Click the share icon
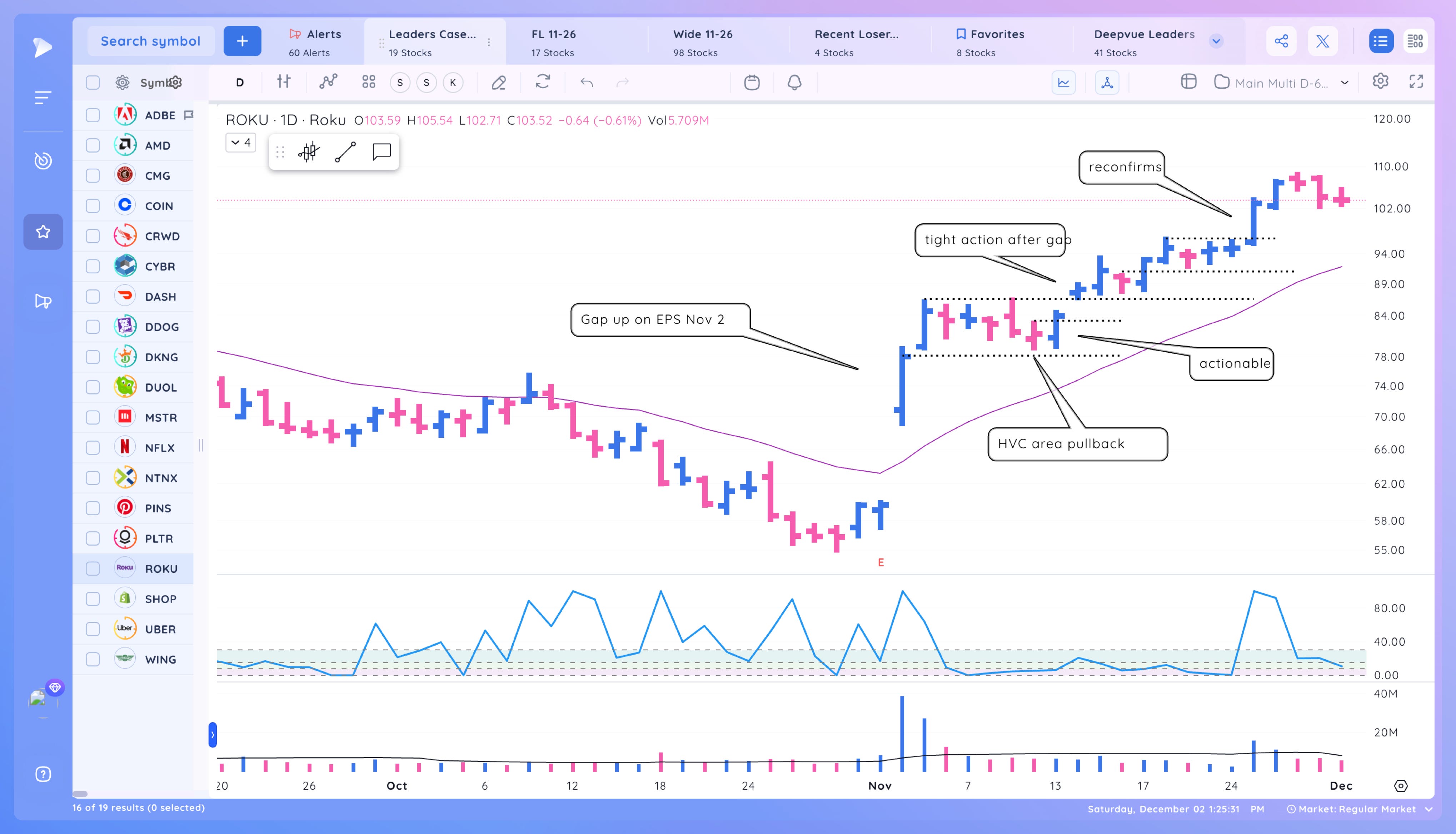The width and height of the screenshot is (1456, 834). click(1281, 41)
